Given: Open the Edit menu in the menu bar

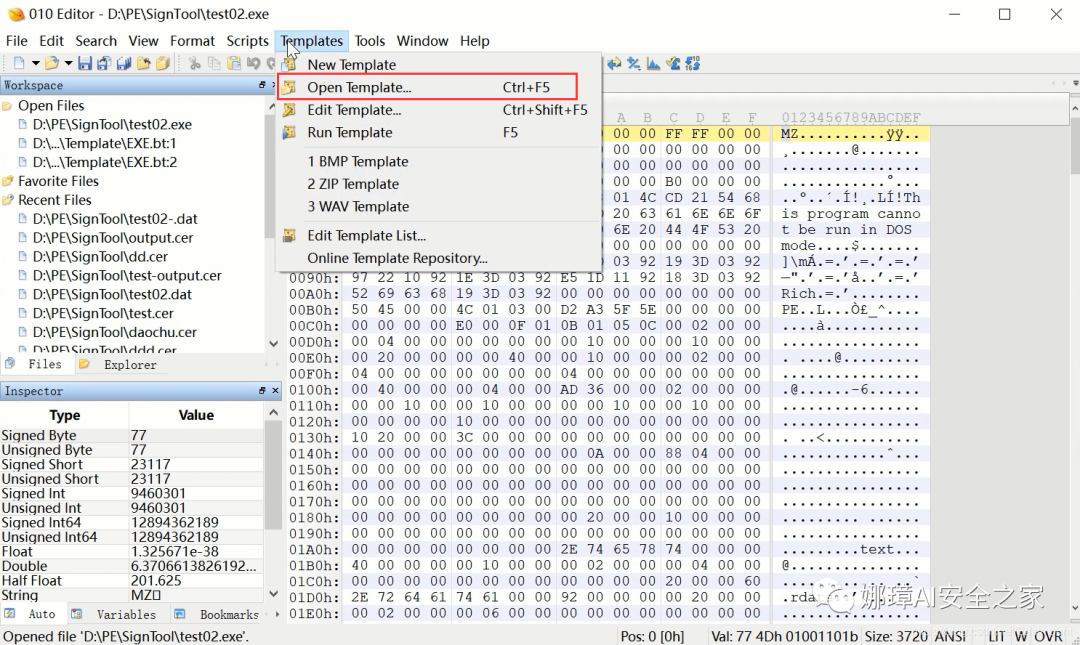Looking at the screenshot, I should [x=51, y=41].
